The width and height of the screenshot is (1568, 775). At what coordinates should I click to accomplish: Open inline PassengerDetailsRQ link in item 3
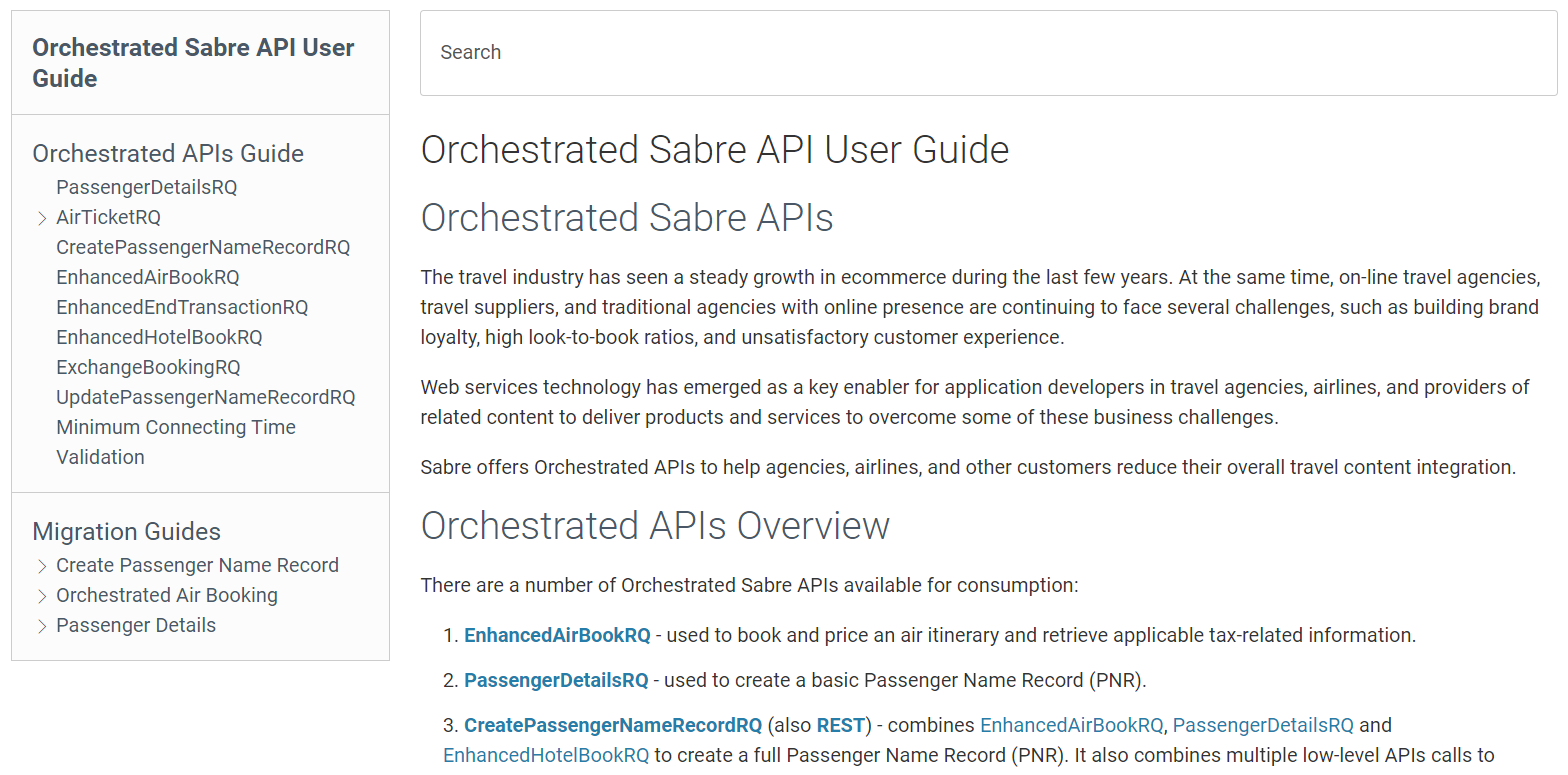[x=1263, y=725]
